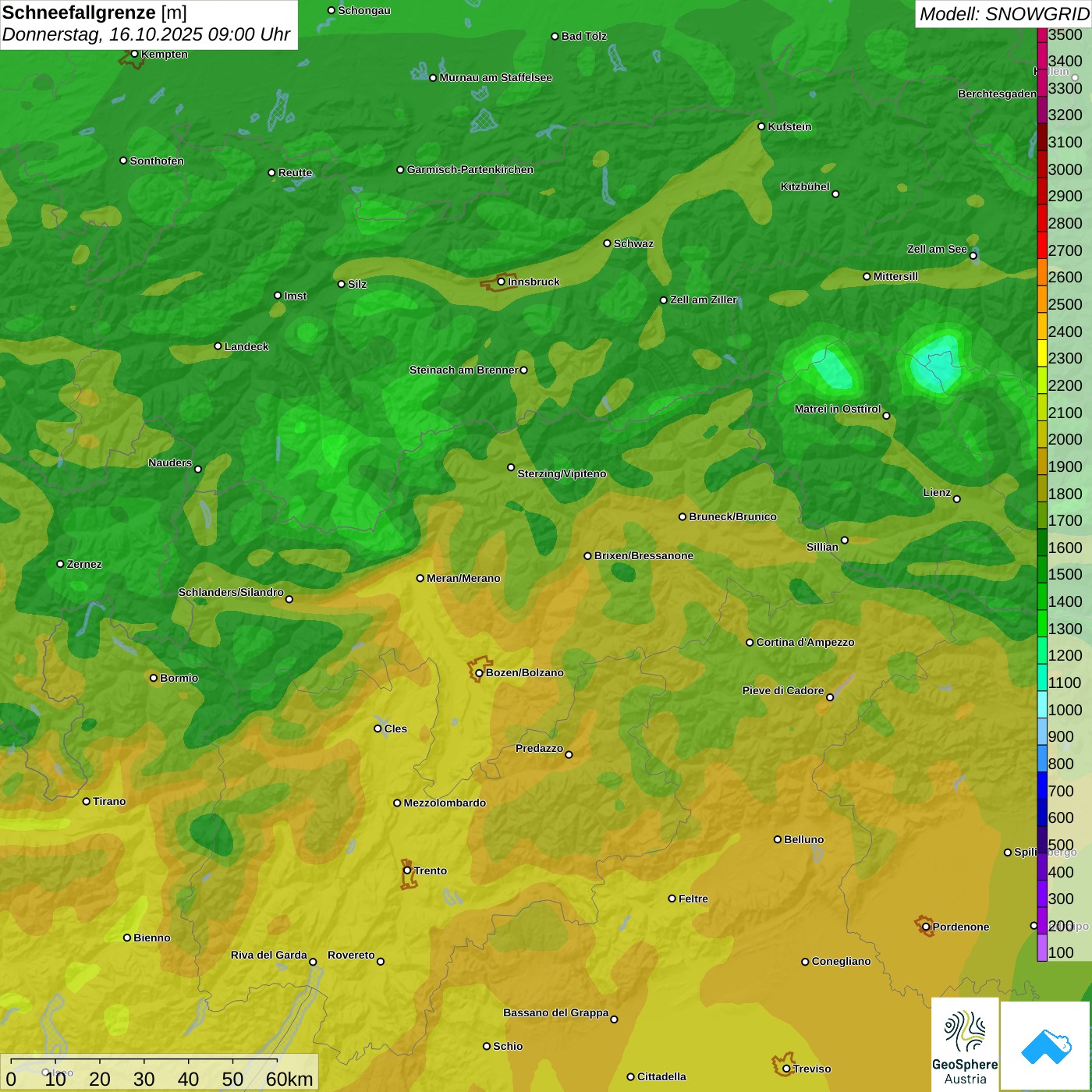Click the Kufstein location dot
The image size is (1092, 1092).
(x=761, y=126)
